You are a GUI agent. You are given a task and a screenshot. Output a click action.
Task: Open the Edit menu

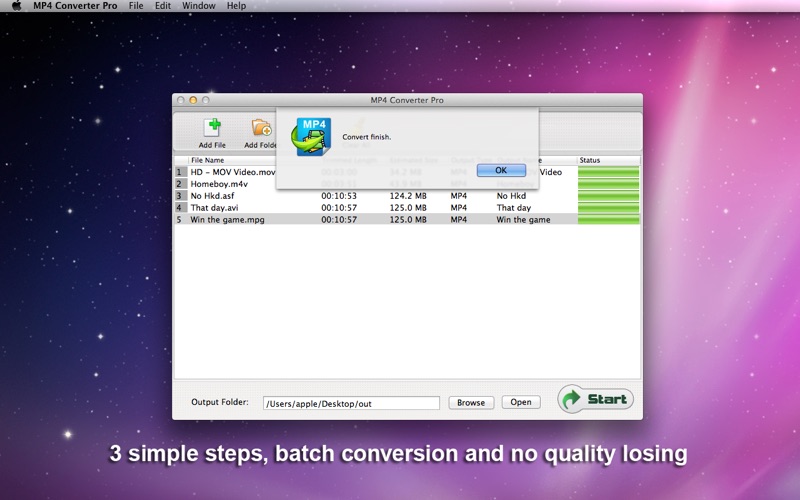click(163, 6)
